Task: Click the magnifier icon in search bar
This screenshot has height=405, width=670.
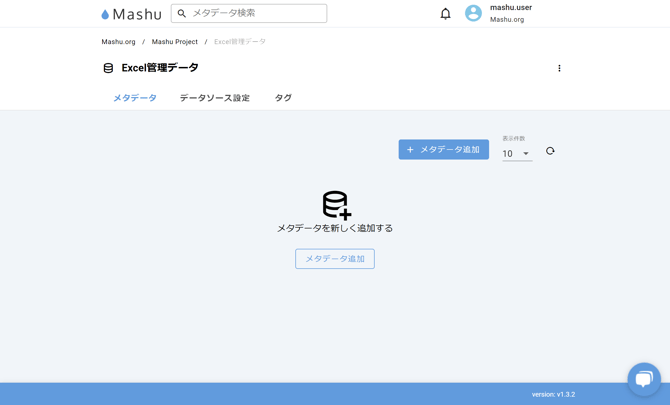Action: [x=182, y=13]
